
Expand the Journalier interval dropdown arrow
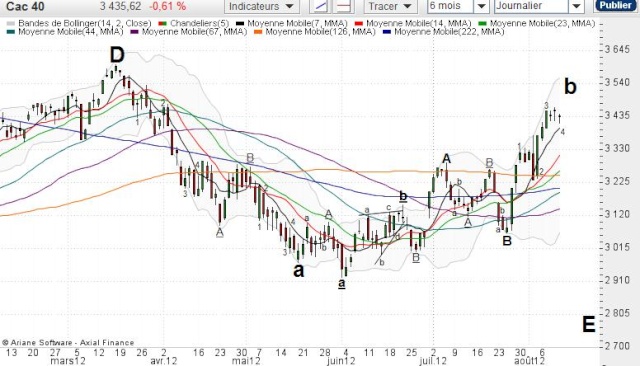576,6
